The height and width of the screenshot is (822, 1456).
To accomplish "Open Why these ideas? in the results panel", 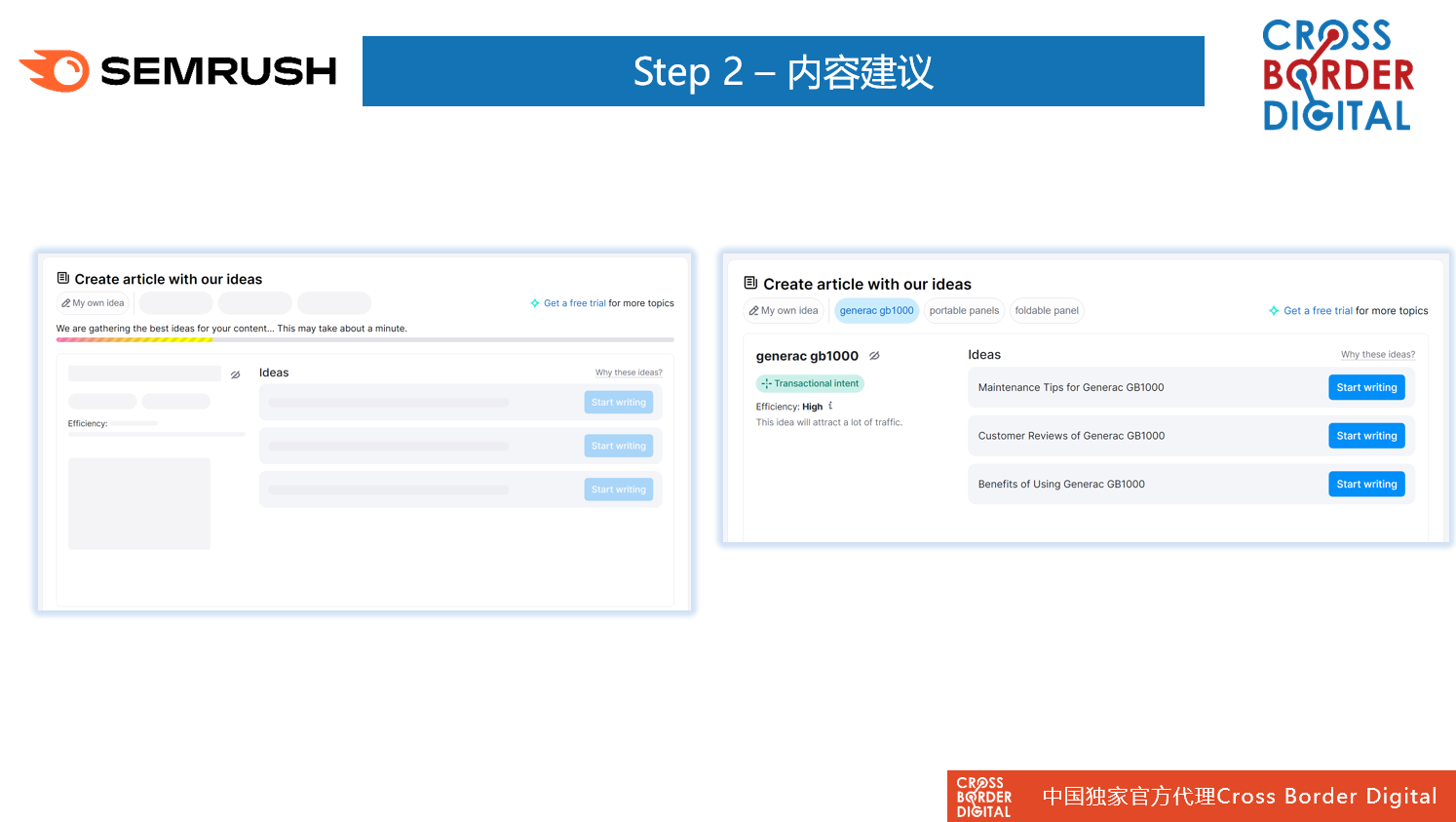I will (1377, 355).
